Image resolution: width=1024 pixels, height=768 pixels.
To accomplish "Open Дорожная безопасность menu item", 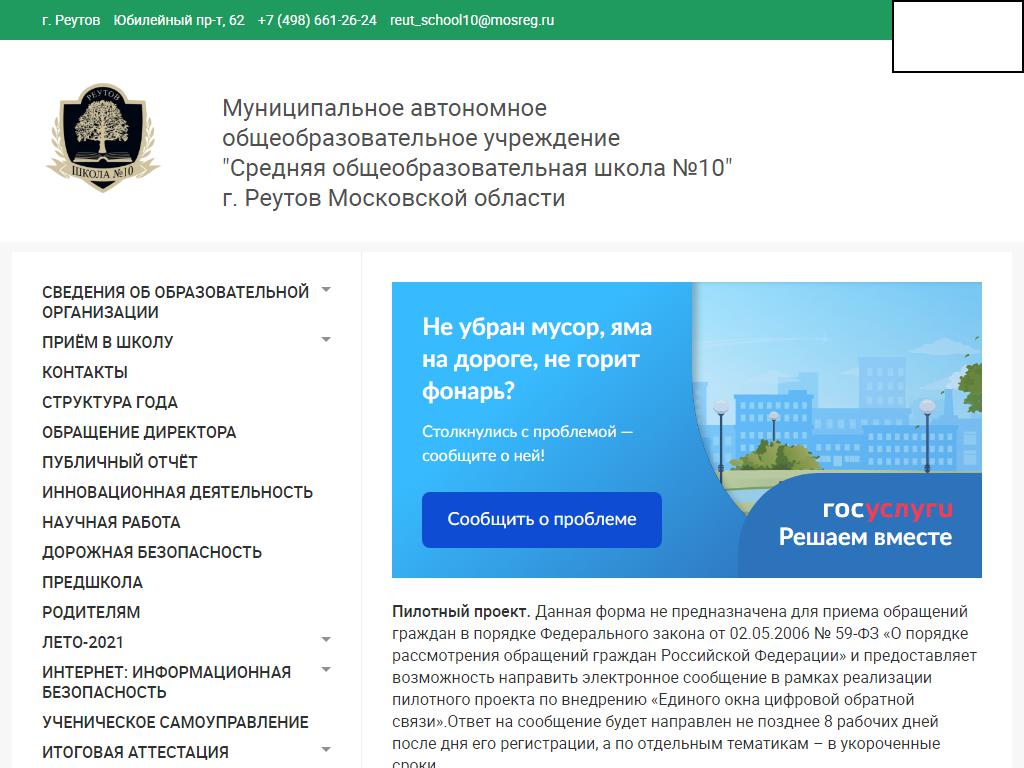I will tap(152, 552).
